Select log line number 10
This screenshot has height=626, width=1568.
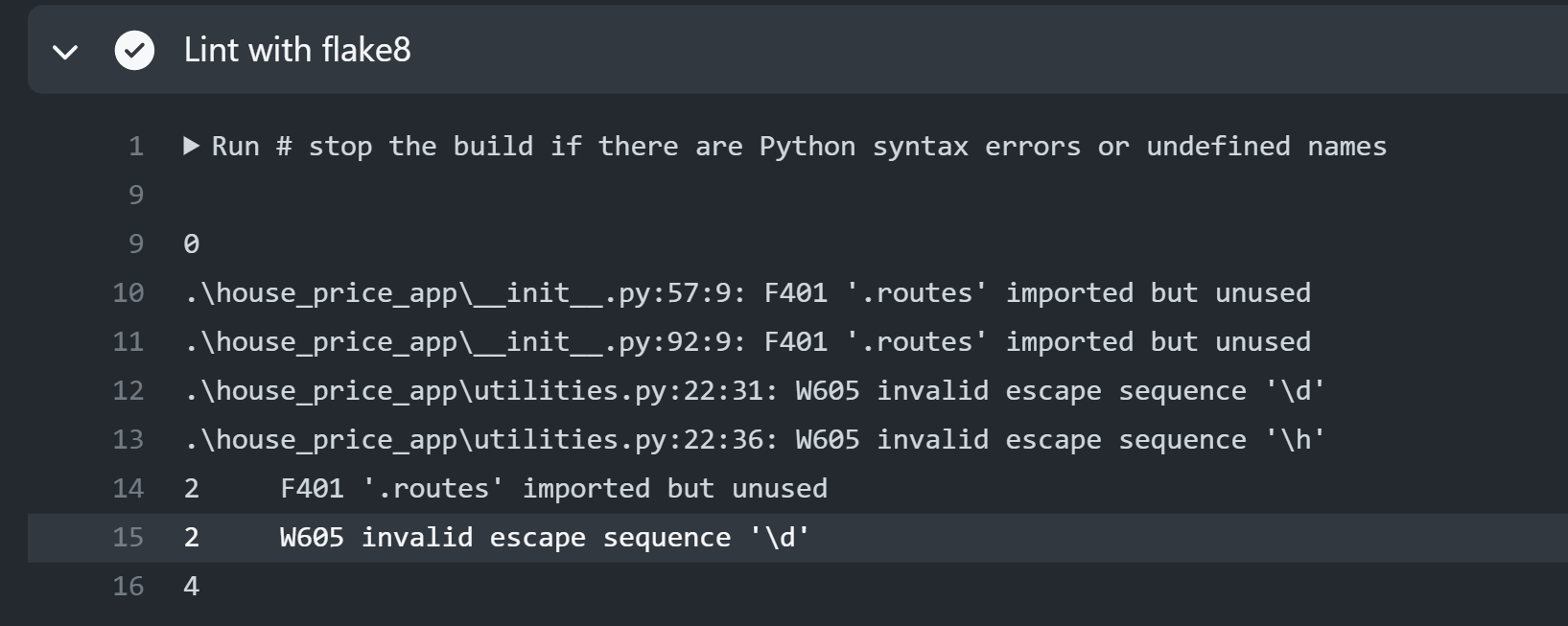coord(129,293)
